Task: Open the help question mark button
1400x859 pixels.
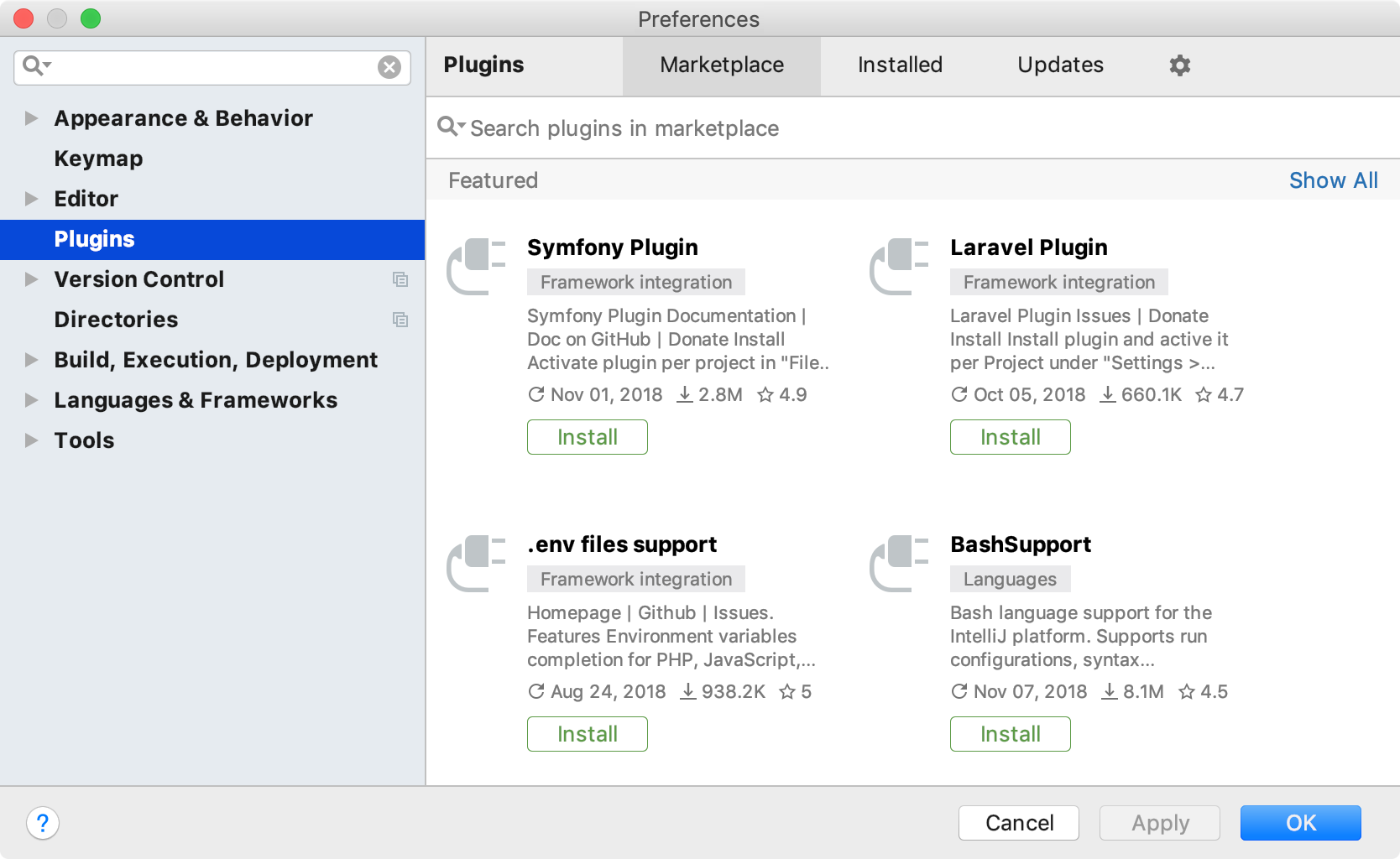Action: [43, 823]
